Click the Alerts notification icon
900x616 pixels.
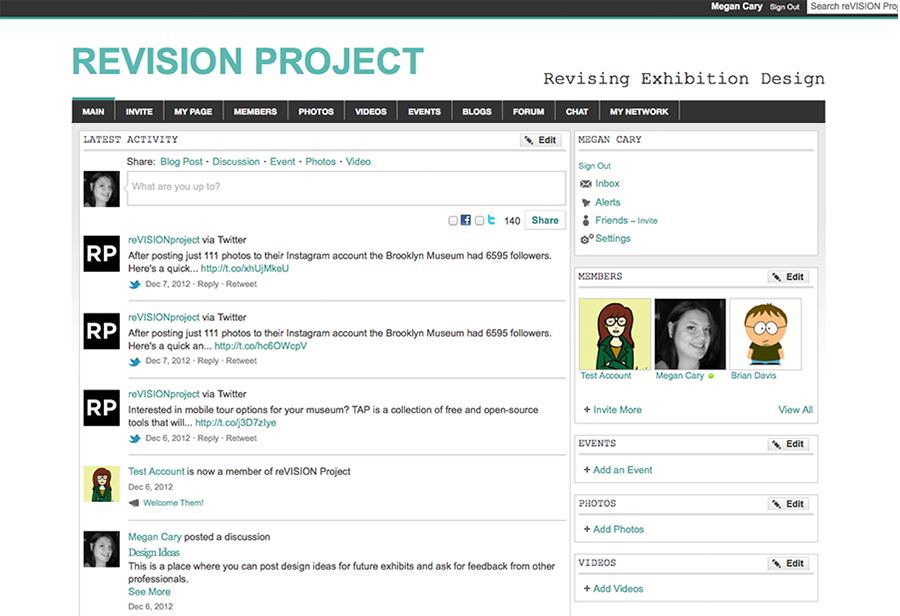click(x=585, y=202)
